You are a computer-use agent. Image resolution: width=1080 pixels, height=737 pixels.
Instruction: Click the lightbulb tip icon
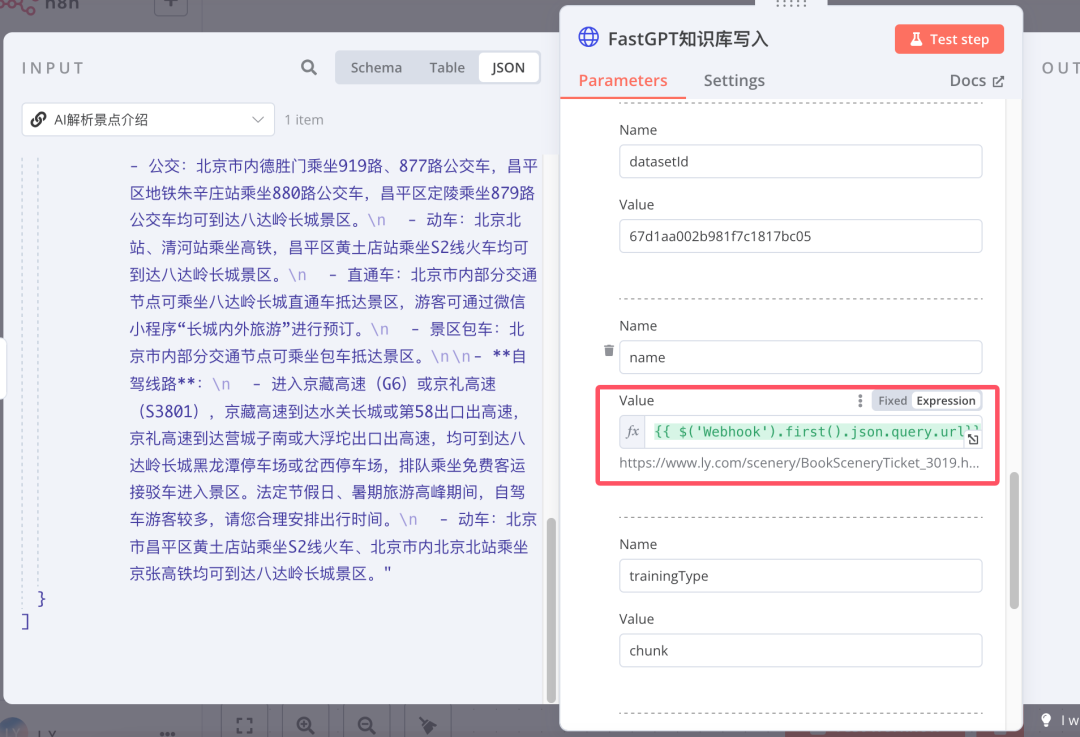coord(1046,720)
